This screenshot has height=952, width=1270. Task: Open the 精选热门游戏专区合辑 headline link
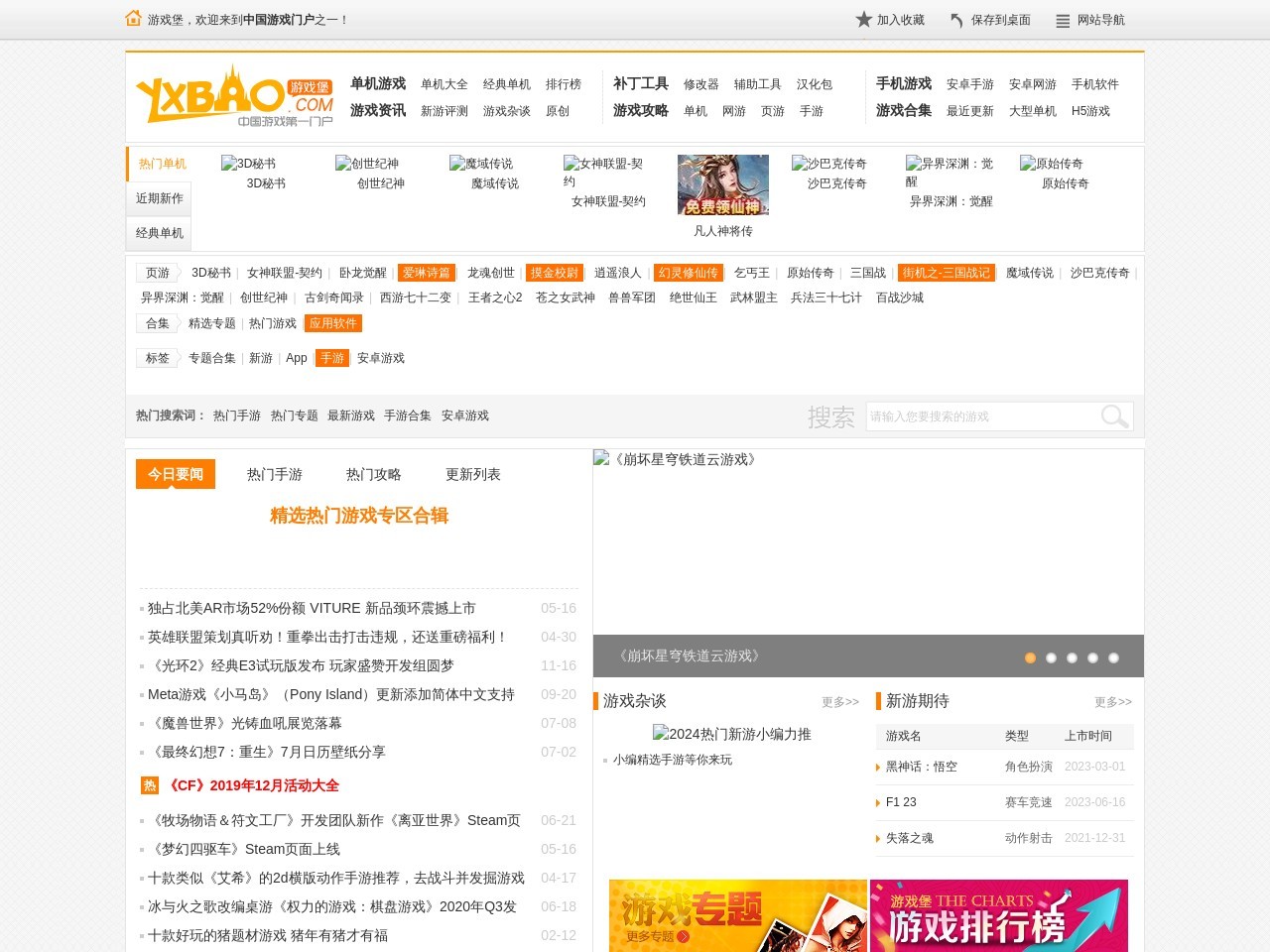click(359, 516)
